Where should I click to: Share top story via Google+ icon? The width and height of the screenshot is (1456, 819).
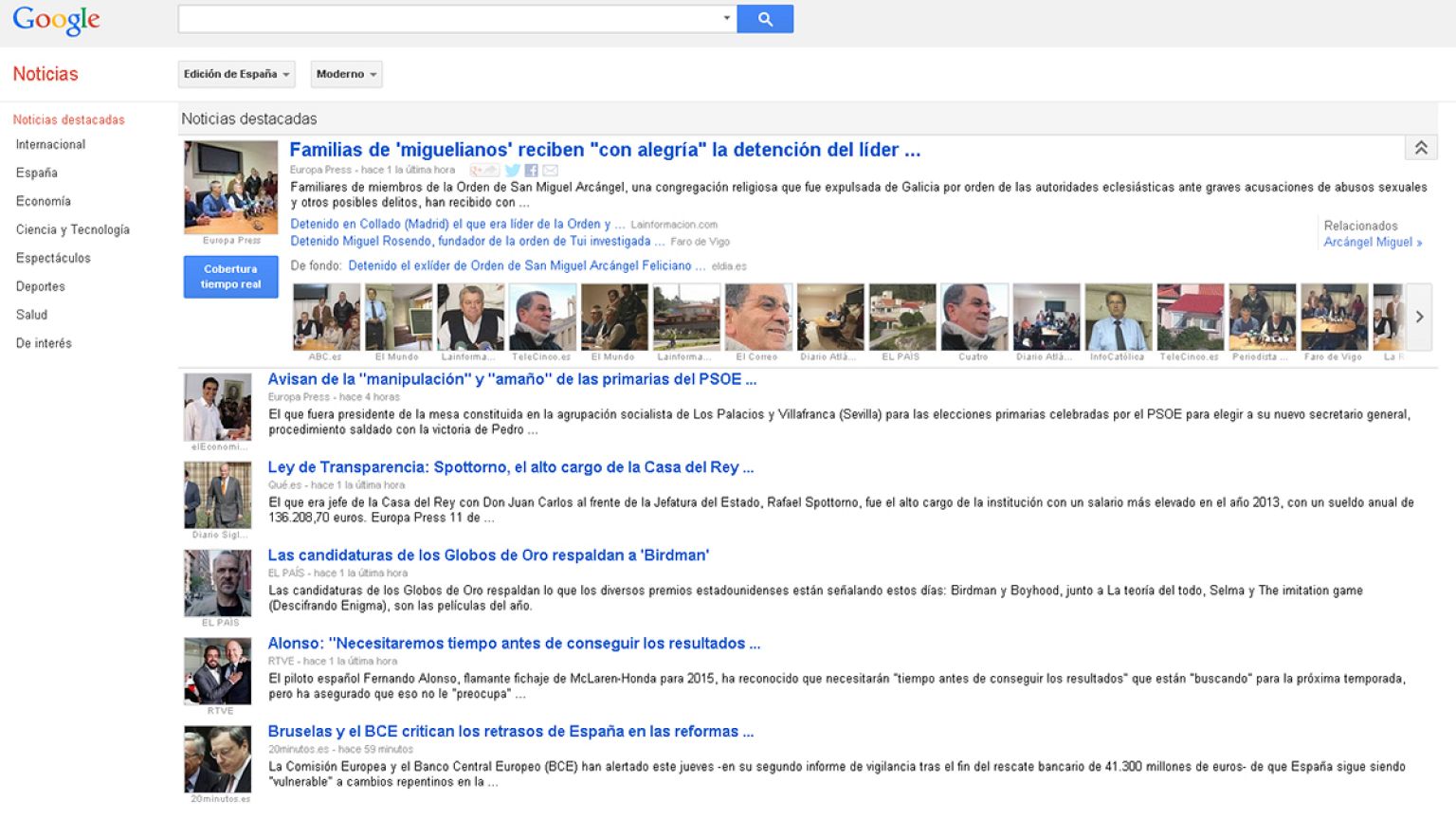coord(484,171)
